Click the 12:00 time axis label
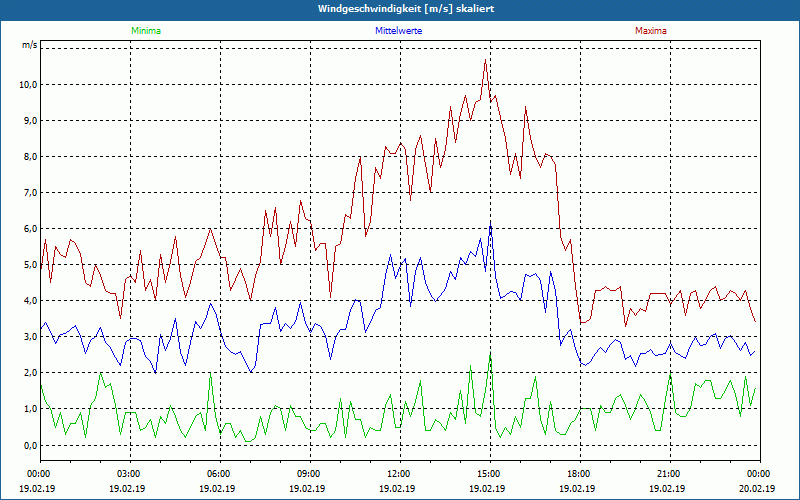 pos(400,474)
